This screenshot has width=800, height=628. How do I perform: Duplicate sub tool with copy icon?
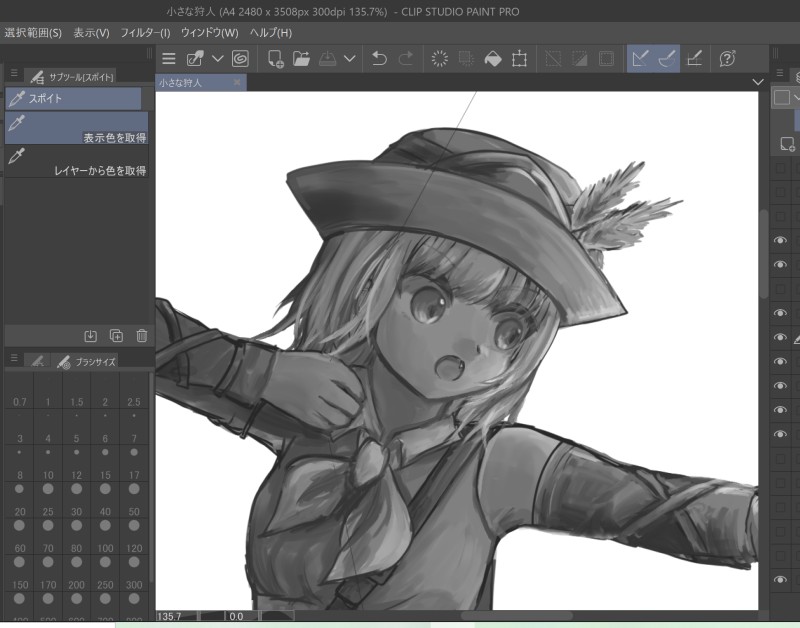pyautogui.click(x=116, y=336)
